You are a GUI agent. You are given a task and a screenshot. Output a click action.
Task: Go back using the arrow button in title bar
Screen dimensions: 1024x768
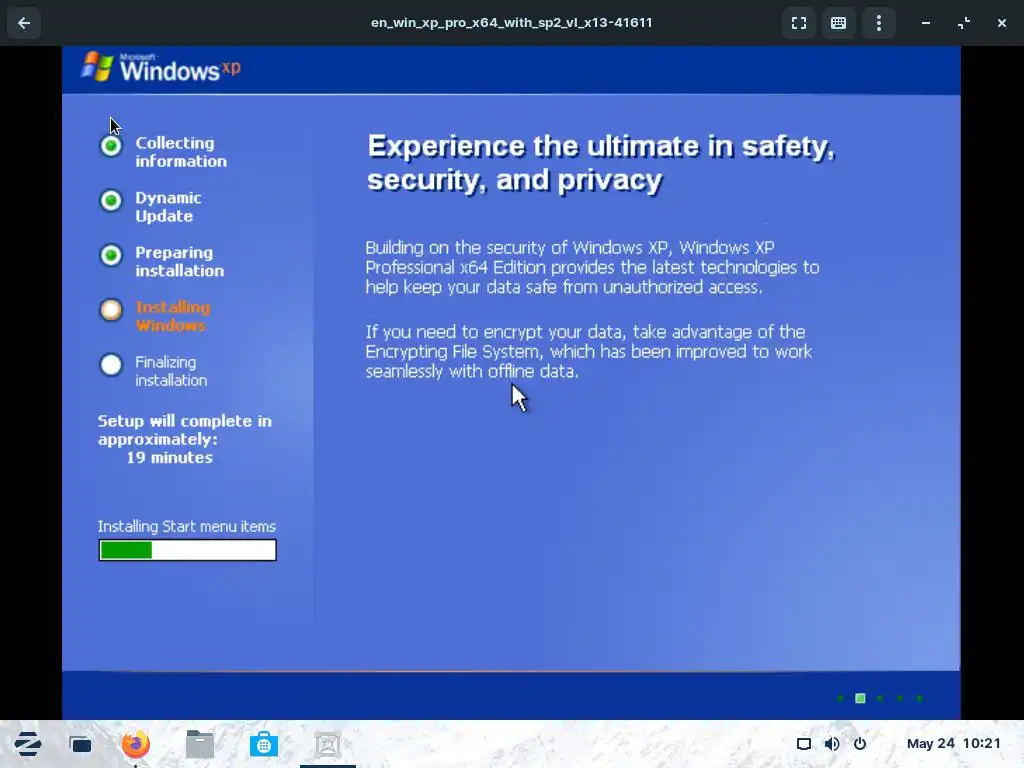click(24, 23)
